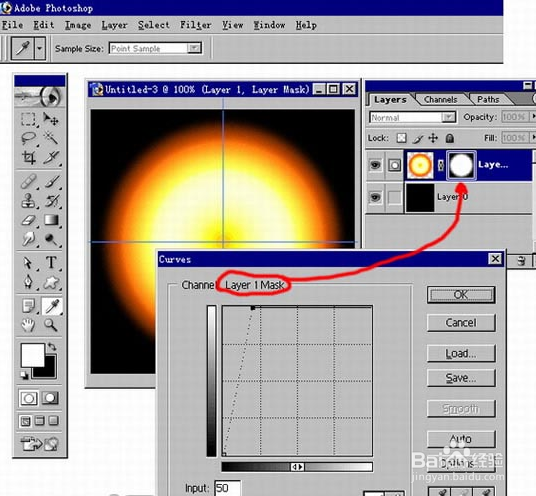
Task: Select the Rectangular Marquee tool
Action: 28,119
